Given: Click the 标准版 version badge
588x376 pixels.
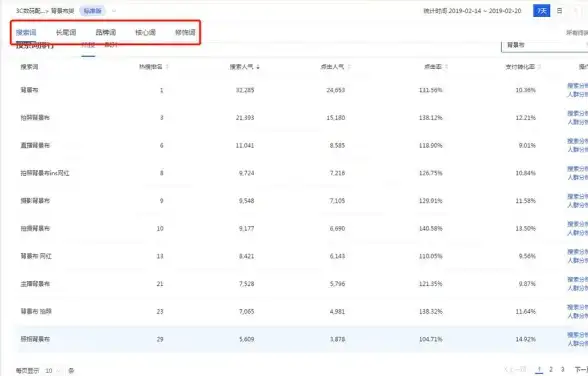Looking at the screenshot, I should (x=92, y=11).
